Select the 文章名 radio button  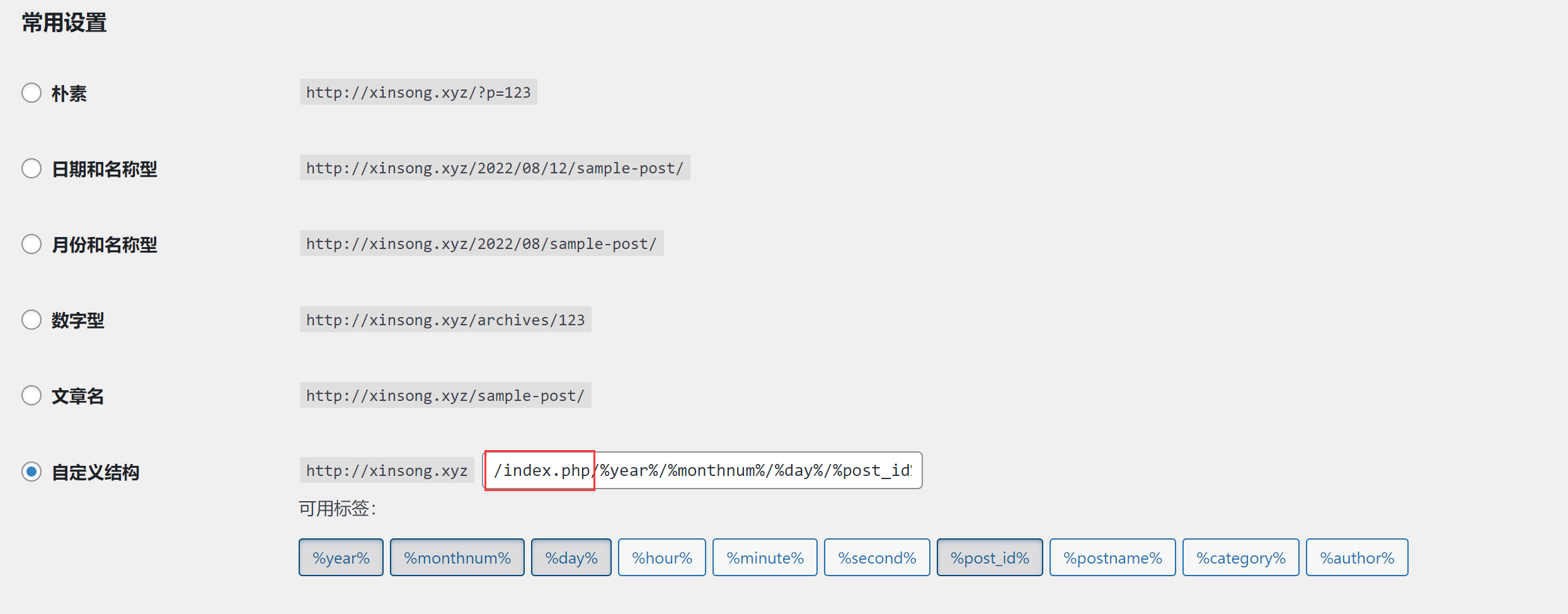point(31,395)
